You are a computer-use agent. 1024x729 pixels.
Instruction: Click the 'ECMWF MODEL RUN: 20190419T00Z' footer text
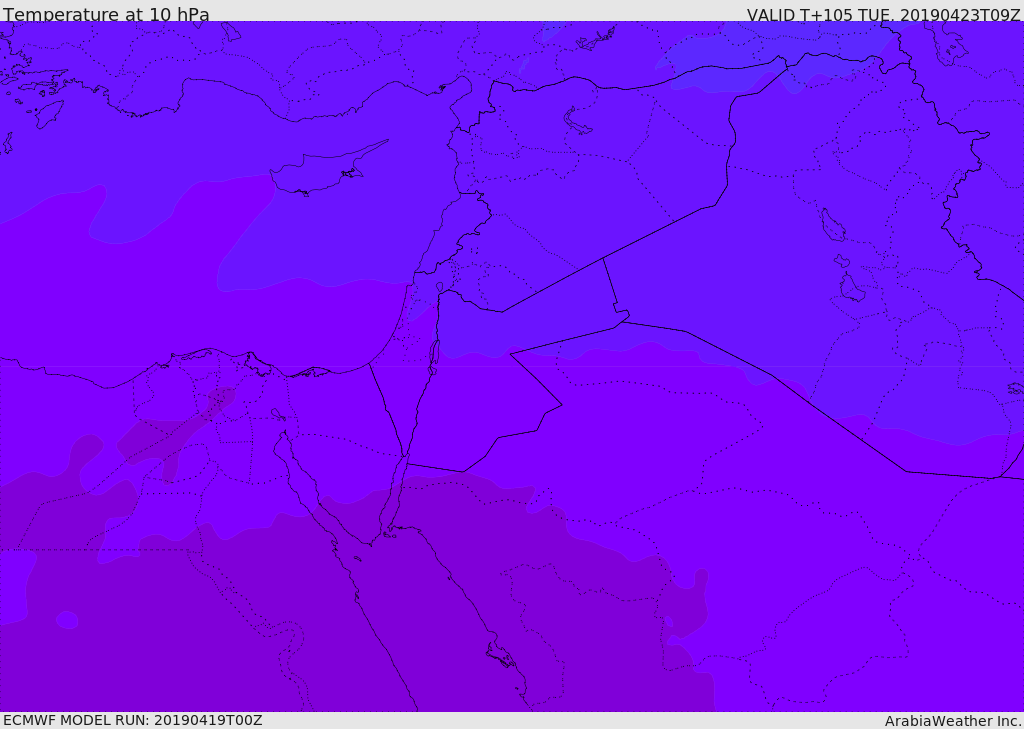133,721
